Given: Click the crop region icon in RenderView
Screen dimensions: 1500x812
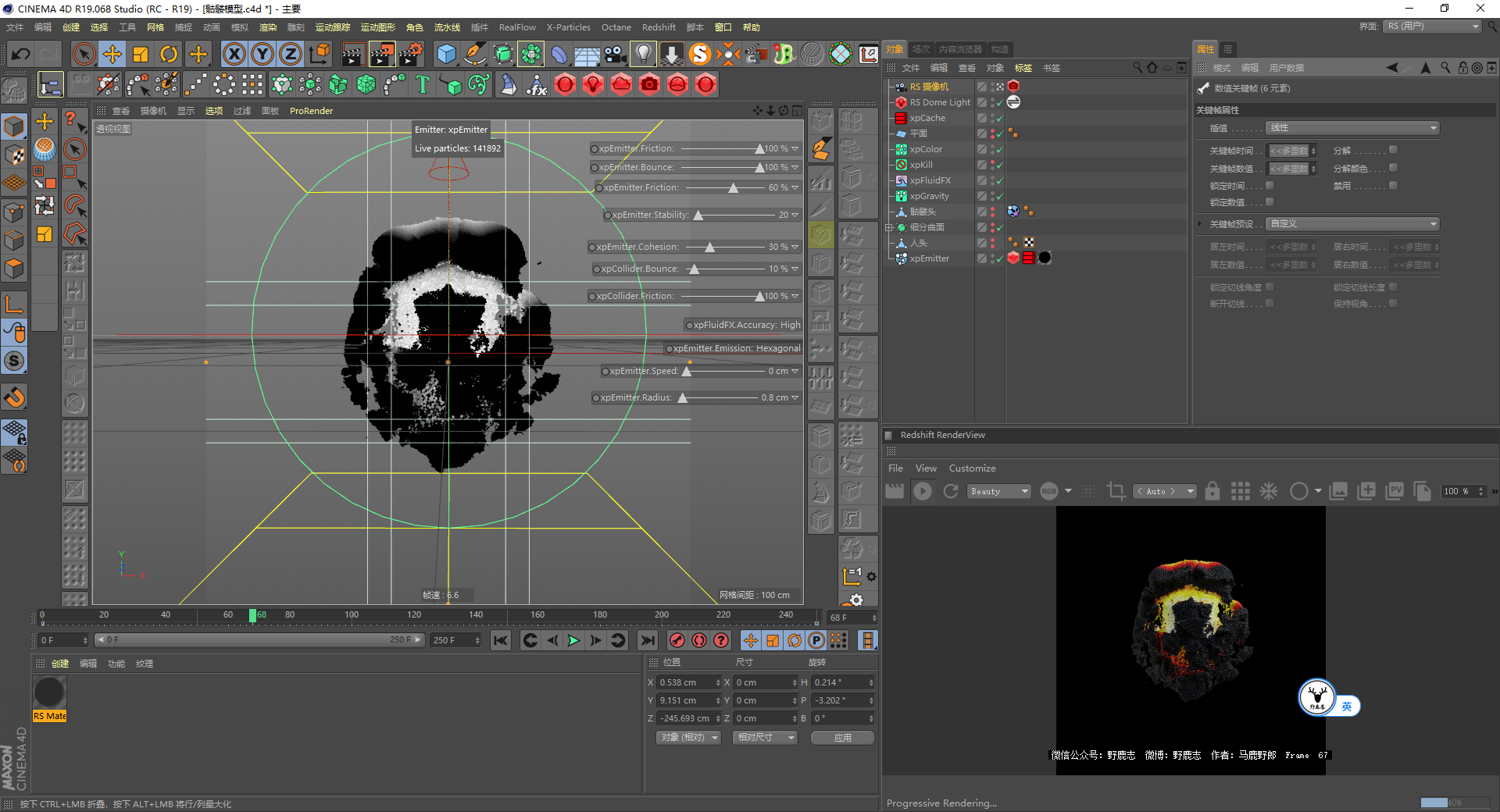Looking at the screenshot, I should pyautogui.click(x=1116, y=491).
